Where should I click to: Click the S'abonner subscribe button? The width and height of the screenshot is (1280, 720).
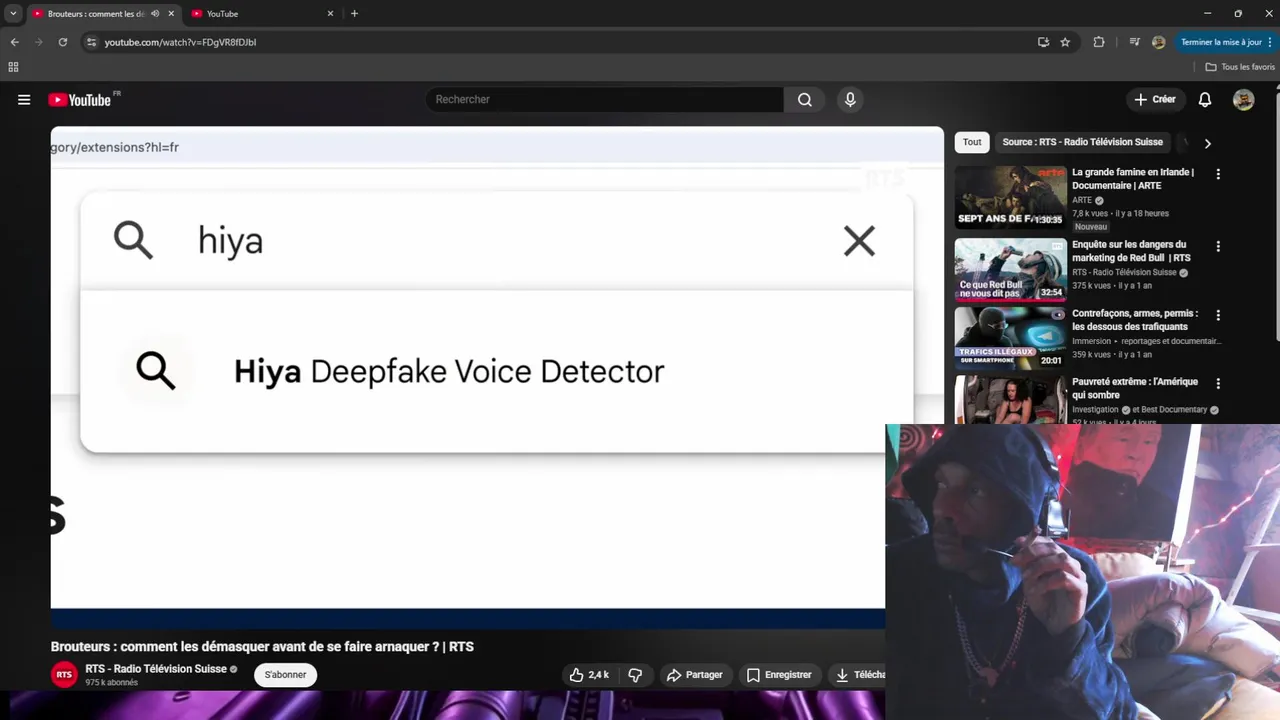(285, 675)
